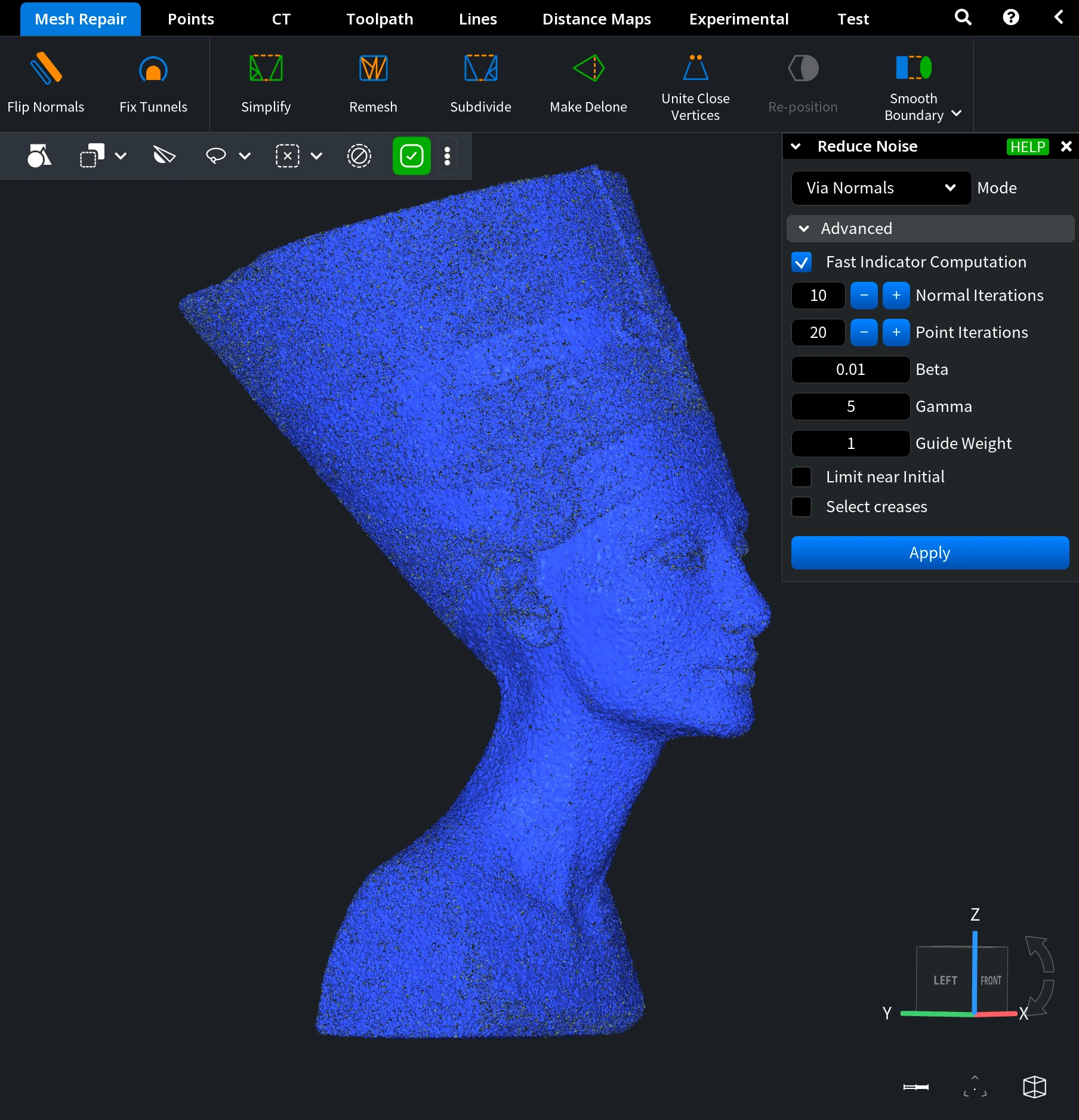The height and width of the screenshot is (1120, 1079).
Task: Open the CT tab
Action: 281,19
